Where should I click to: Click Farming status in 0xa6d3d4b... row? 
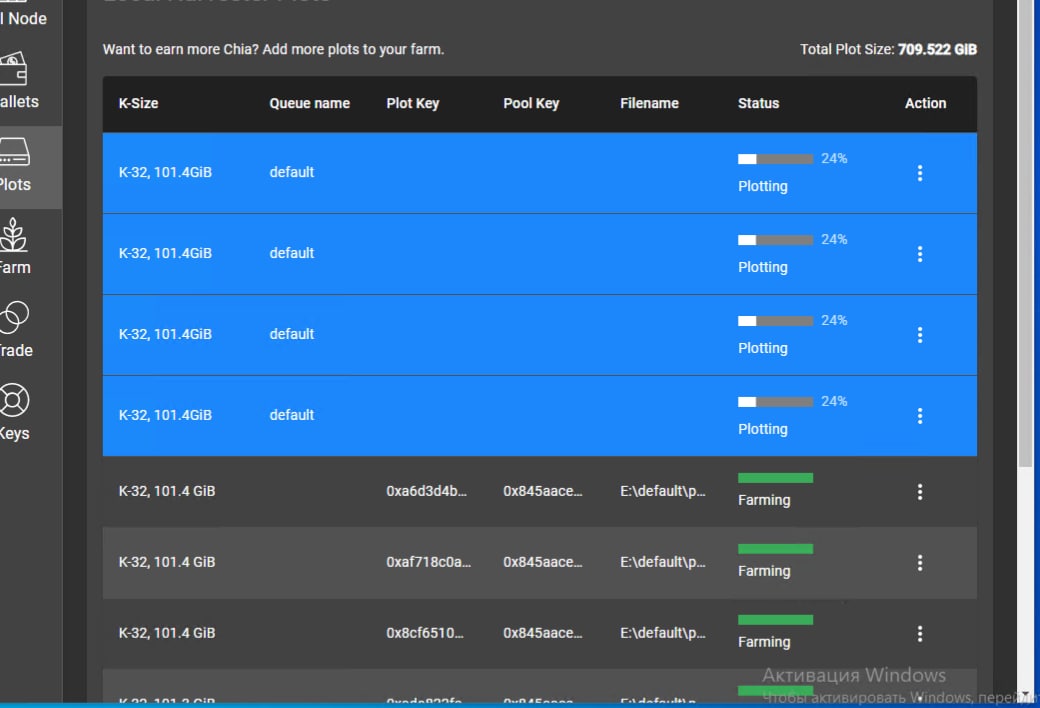pos(764,500)
